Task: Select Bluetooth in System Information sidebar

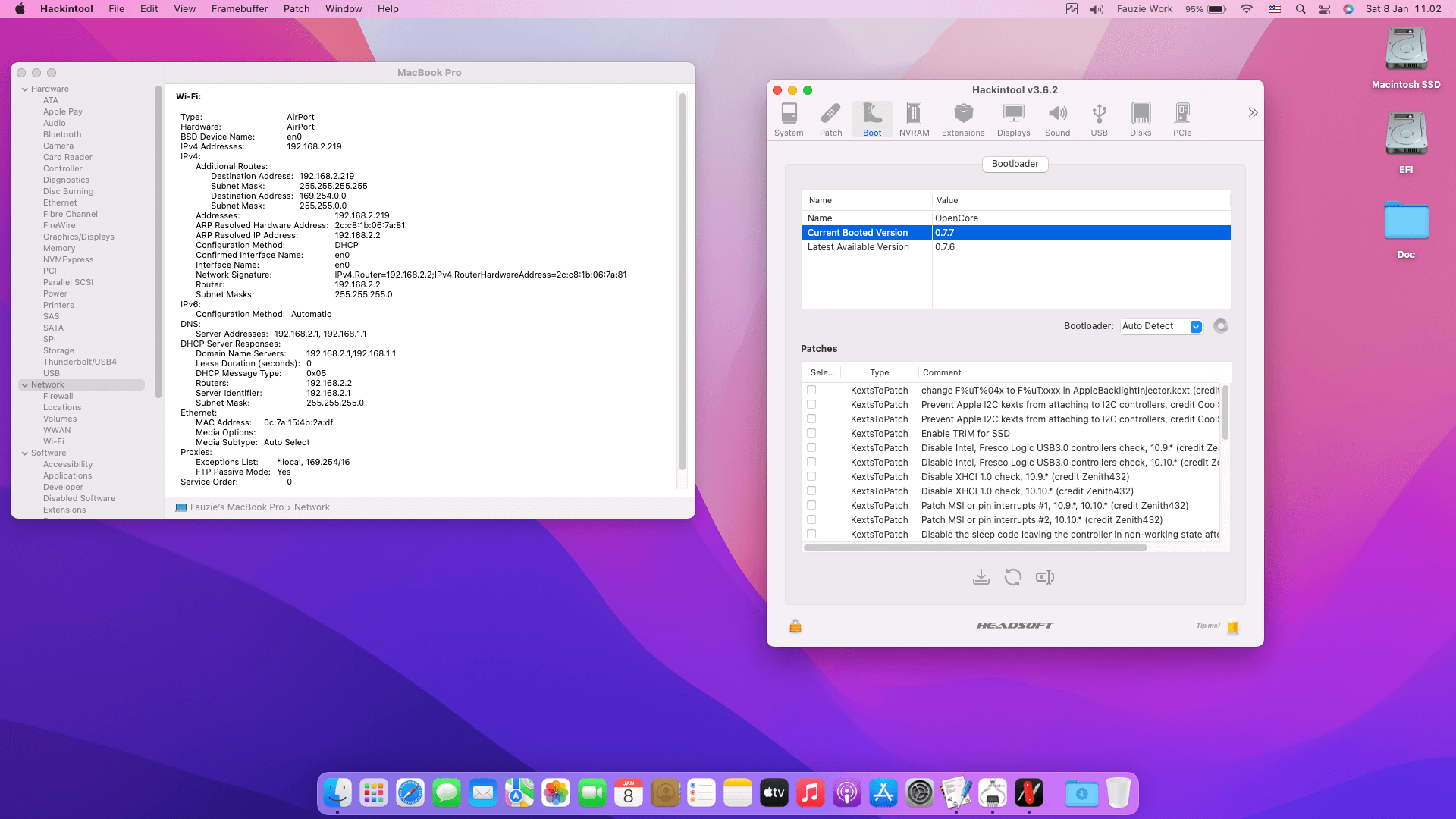Action: pos(62,135)
